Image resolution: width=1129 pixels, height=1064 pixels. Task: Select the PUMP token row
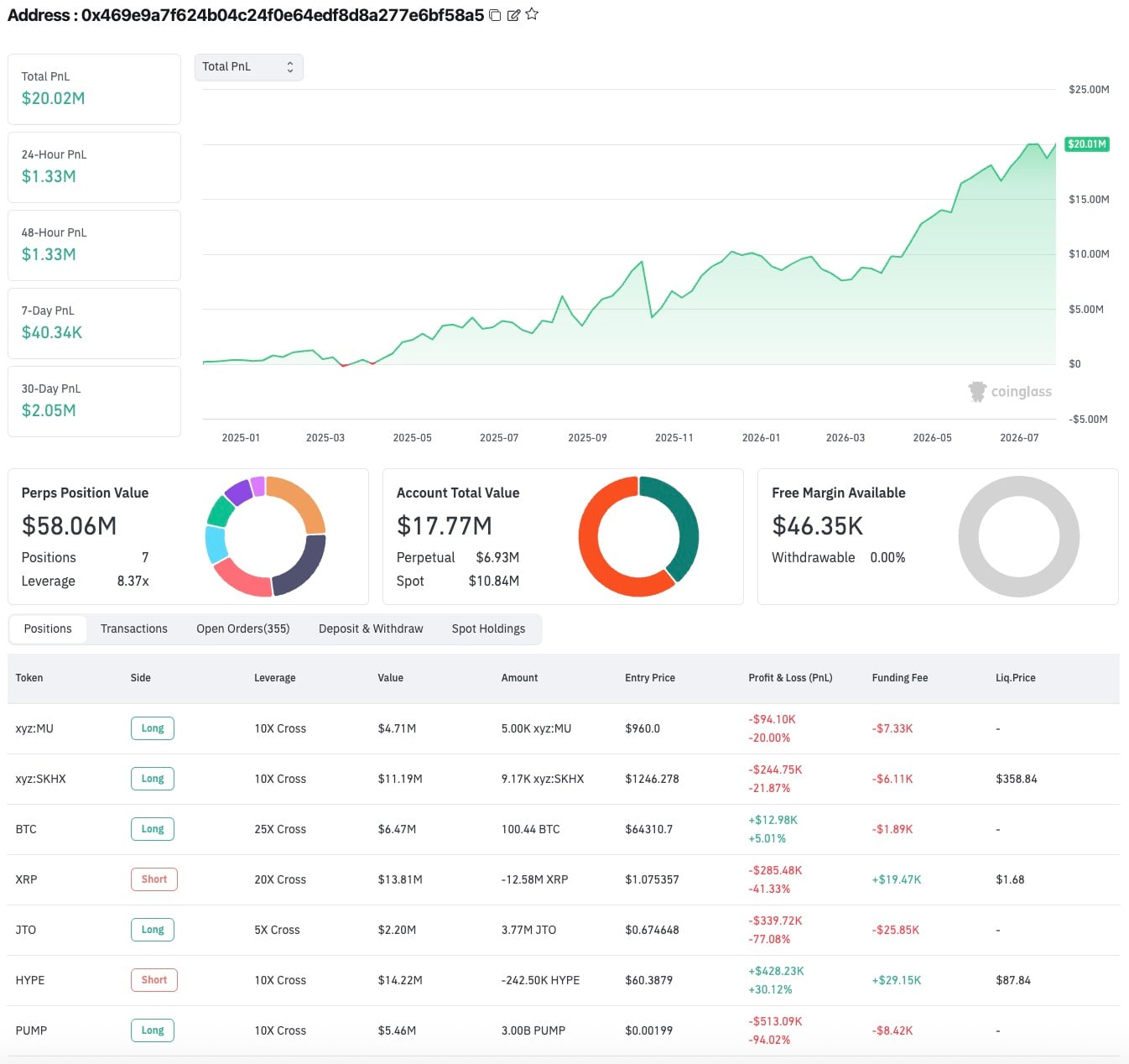564,1030
